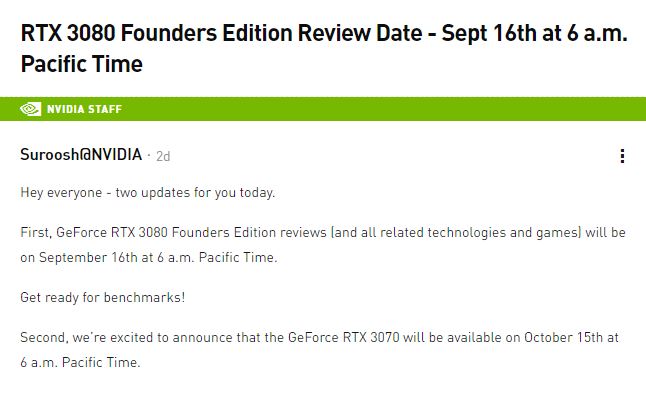Open the Suroosh@NVIDIA user profile
The width and height of the screenshot is (646, 393).
click(81, 154)
